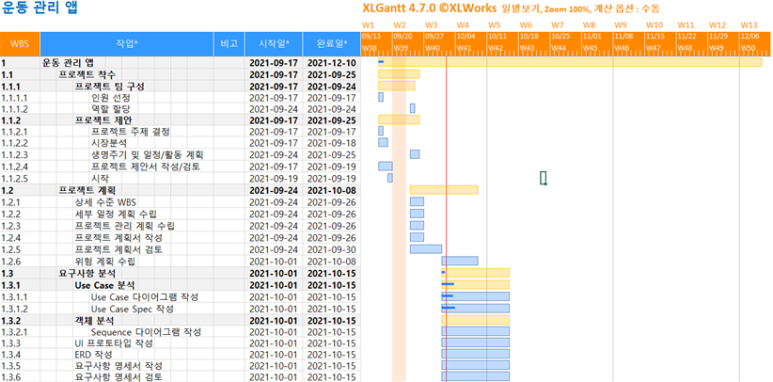Click the WBS column header
Screen dimensions: 773x382
20,44
